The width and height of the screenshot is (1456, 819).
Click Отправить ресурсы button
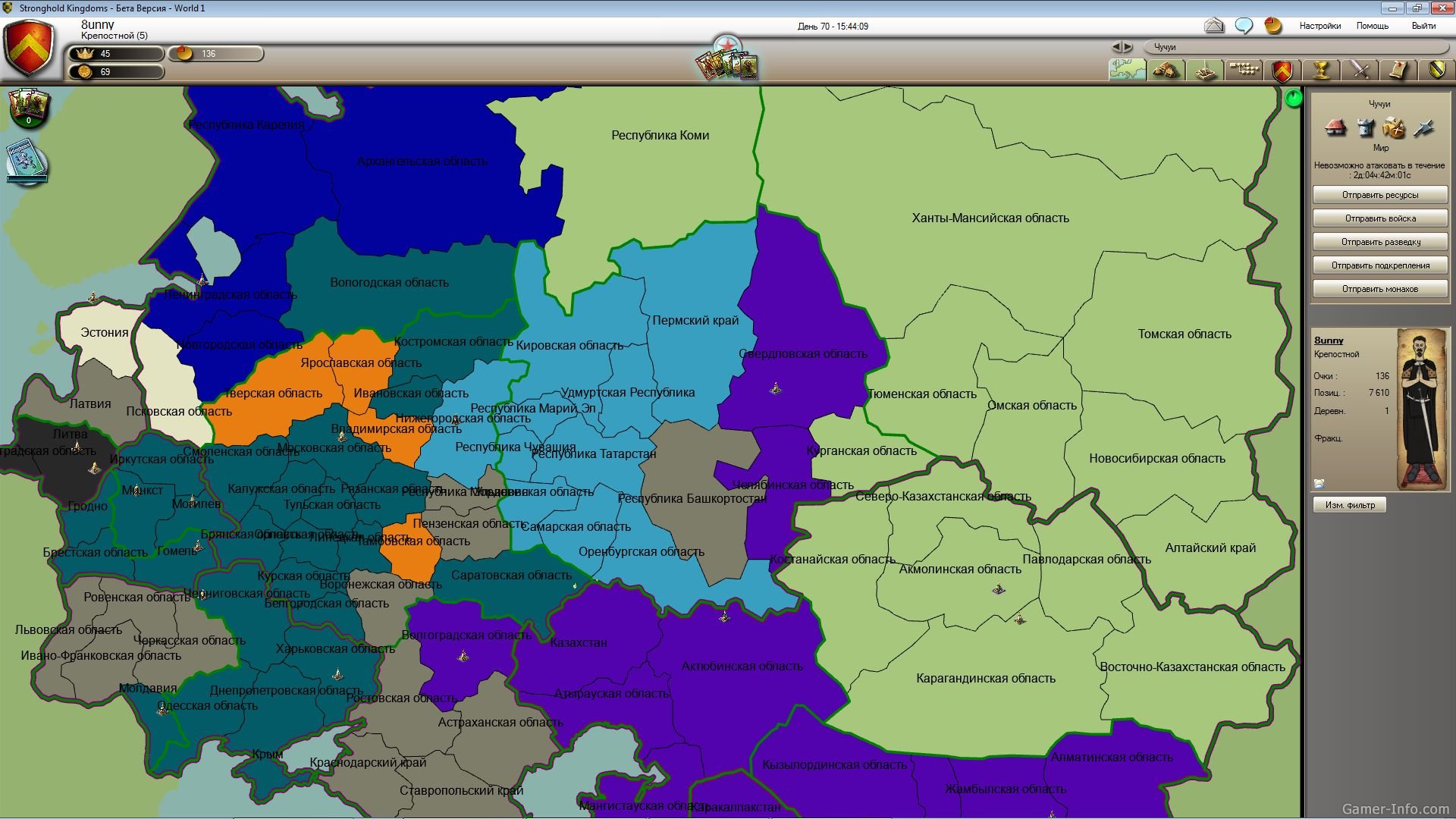tap(1379, 195)
